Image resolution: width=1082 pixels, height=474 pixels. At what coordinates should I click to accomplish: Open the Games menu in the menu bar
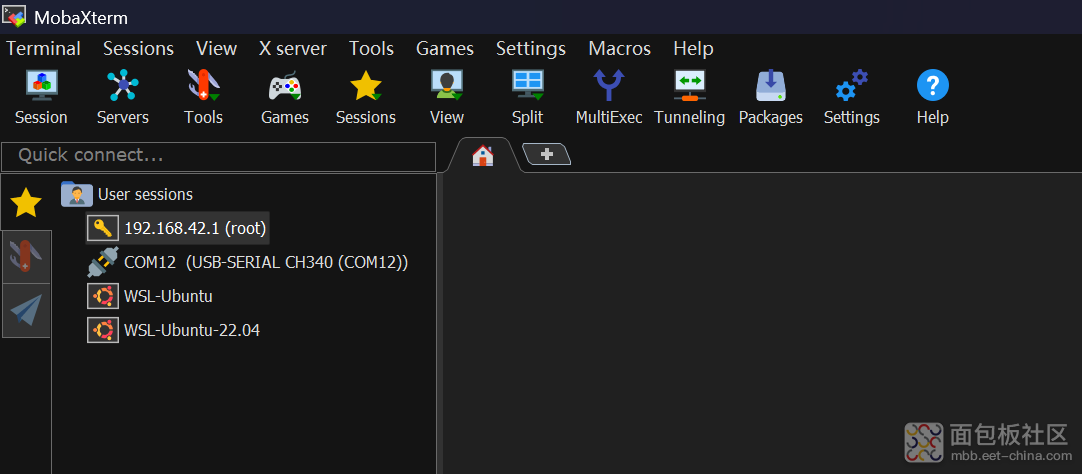(445, 49)
